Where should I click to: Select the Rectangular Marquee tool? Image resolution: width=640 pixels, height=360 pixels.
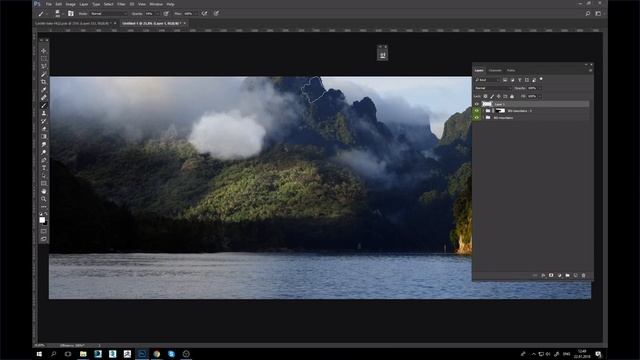(44, 59)
